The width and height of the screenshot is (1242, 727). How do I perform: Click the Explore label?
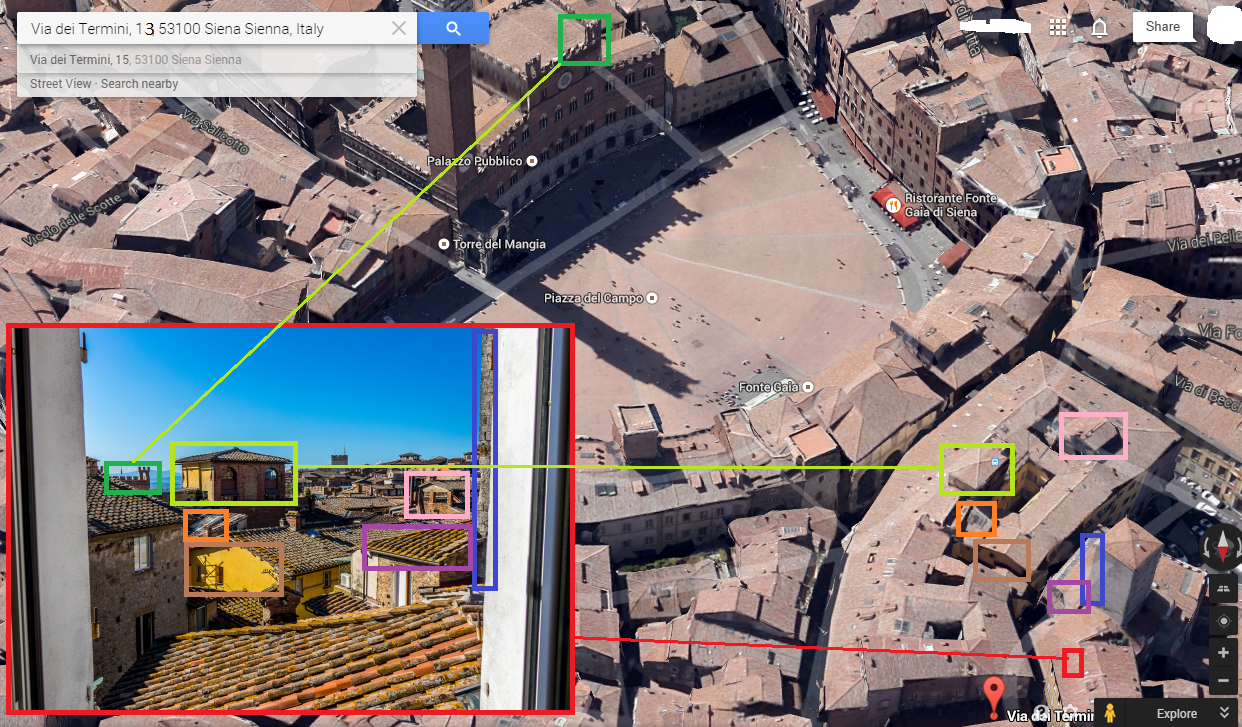(1176, 713)
